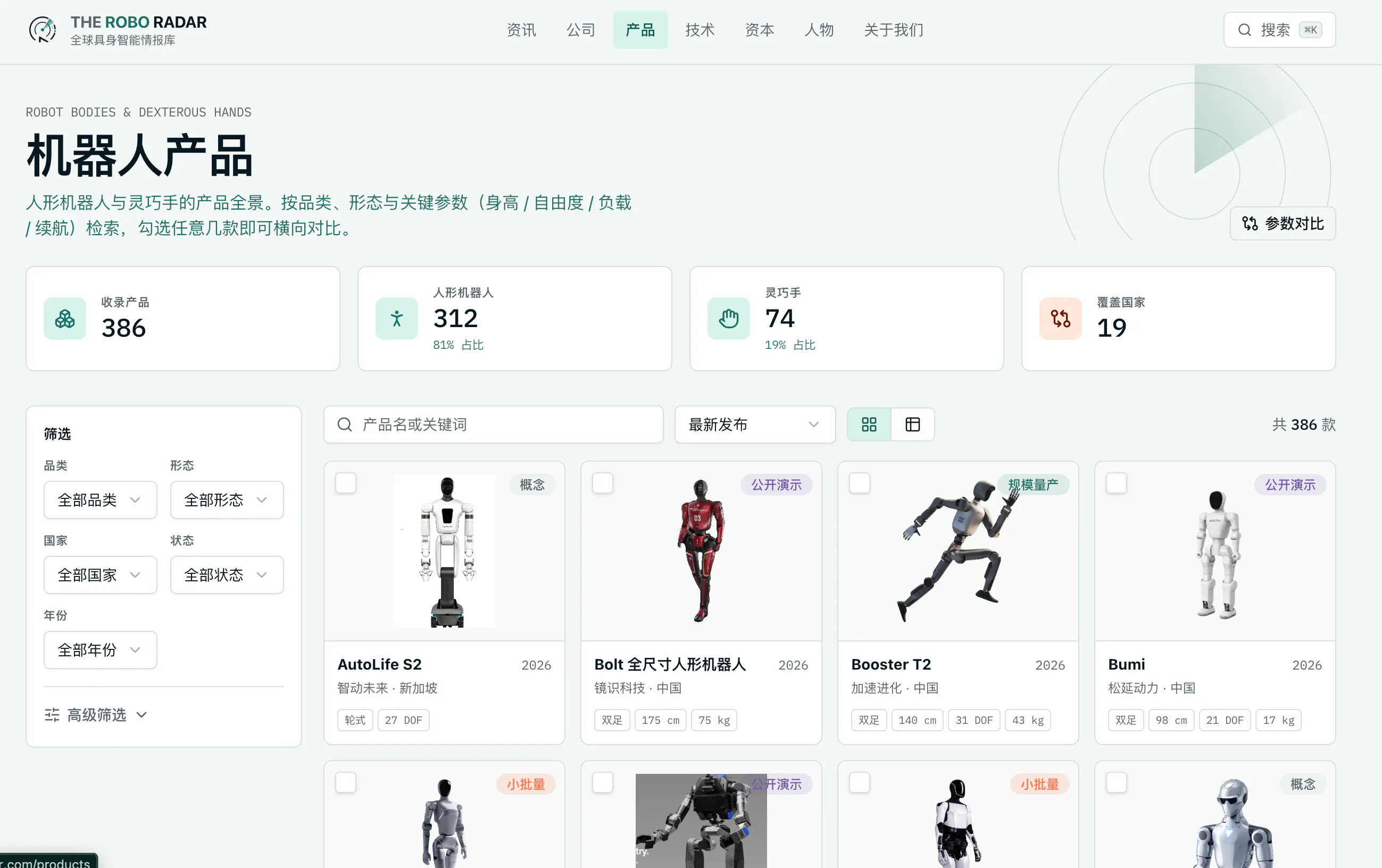
Task: Open the AutoLife S2 product title
Action: coord(379,664)
